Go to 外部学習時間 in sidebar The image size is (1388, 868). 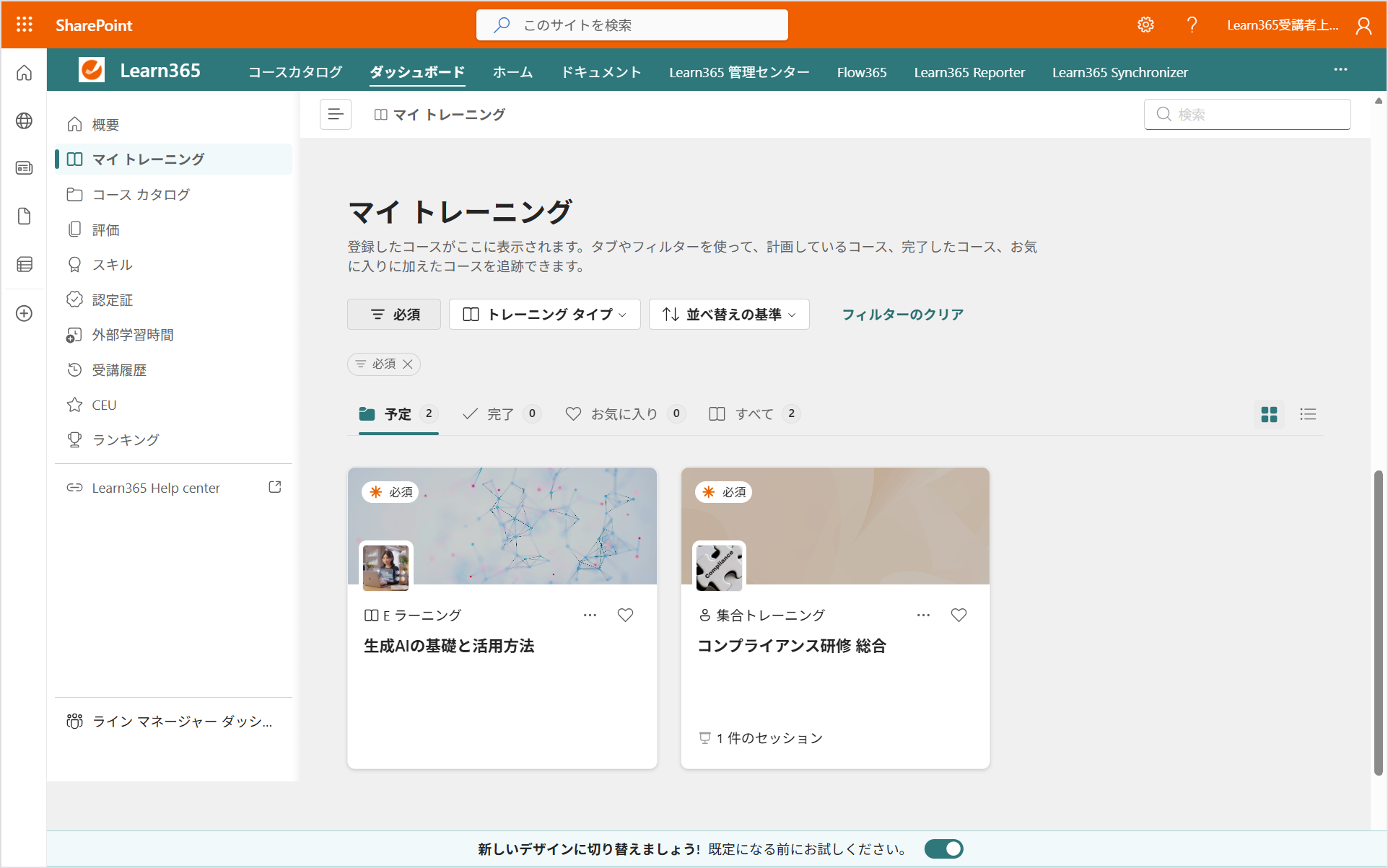(x=173, y=335)
